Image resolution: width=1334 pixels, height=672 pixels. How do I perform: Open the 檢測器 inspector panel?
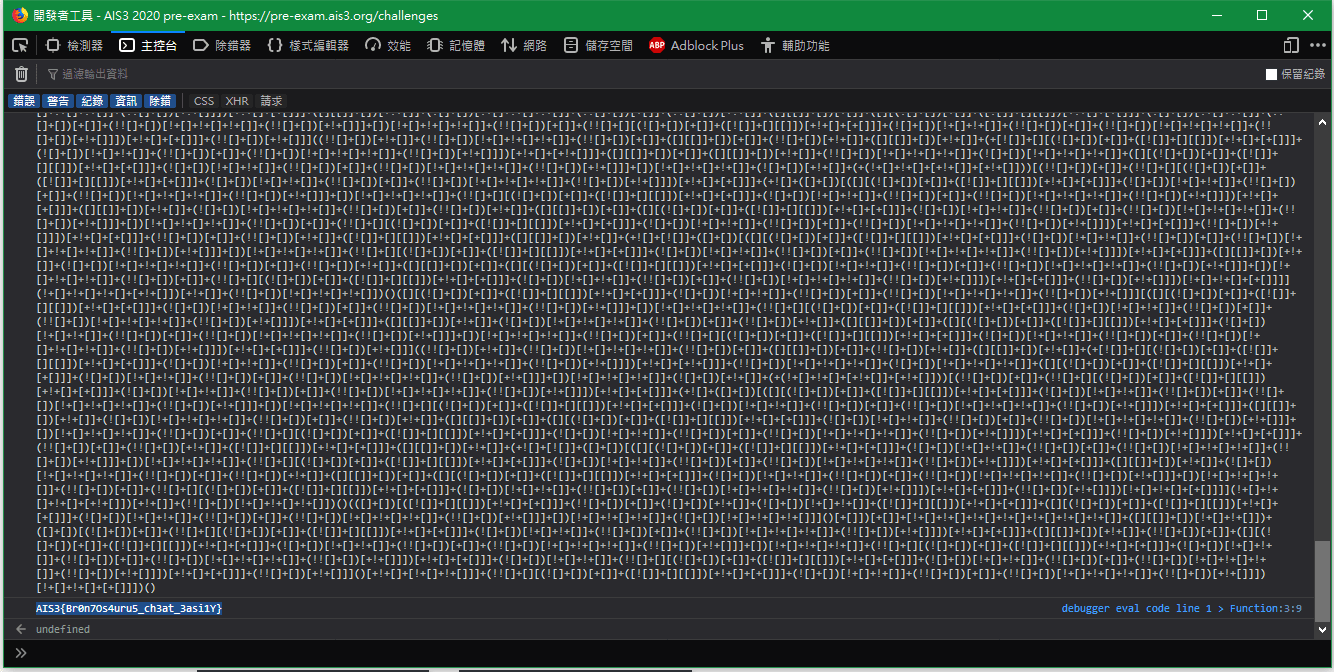[x=70, y=45]
